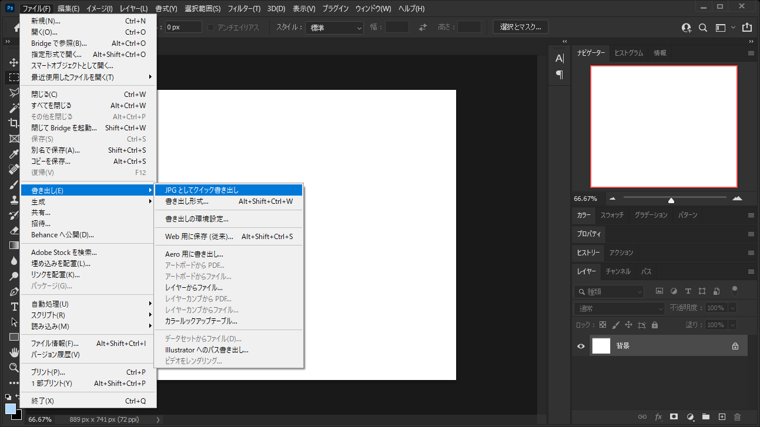The image size is (760, 427).
Task: Select the Hand tool
Action: 14,352
